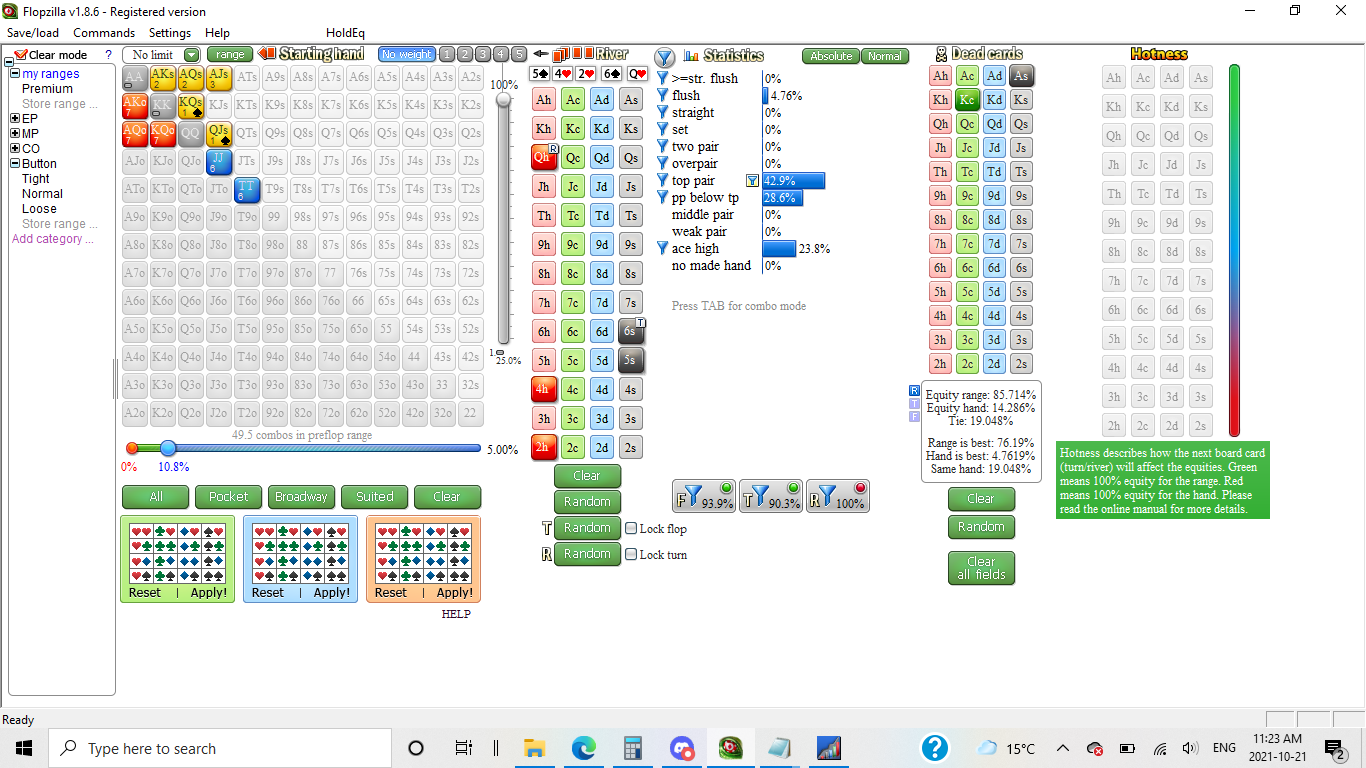Click the Type here to search box
The image size is (1366, 768).
click(x=220, y=748)
